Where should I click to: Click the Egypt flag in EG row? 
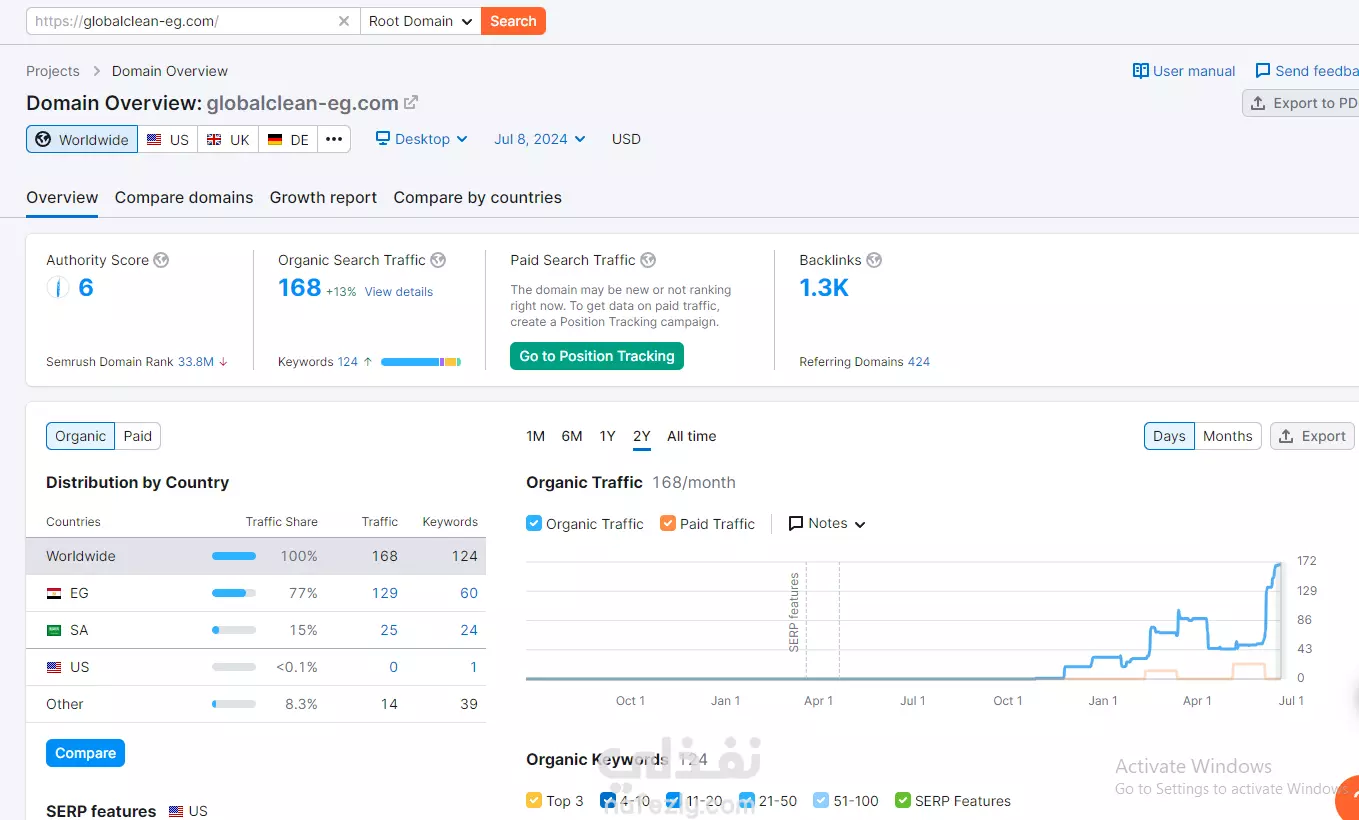(54, 593)
